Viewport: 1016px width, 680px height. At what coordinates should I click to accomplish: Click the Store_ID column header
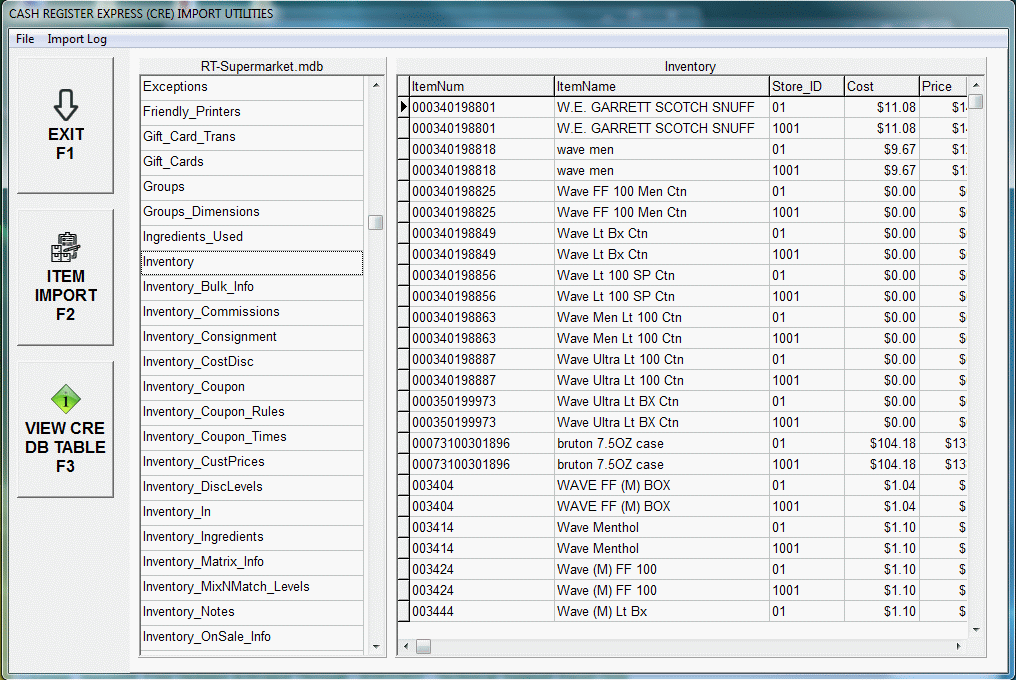805,86
